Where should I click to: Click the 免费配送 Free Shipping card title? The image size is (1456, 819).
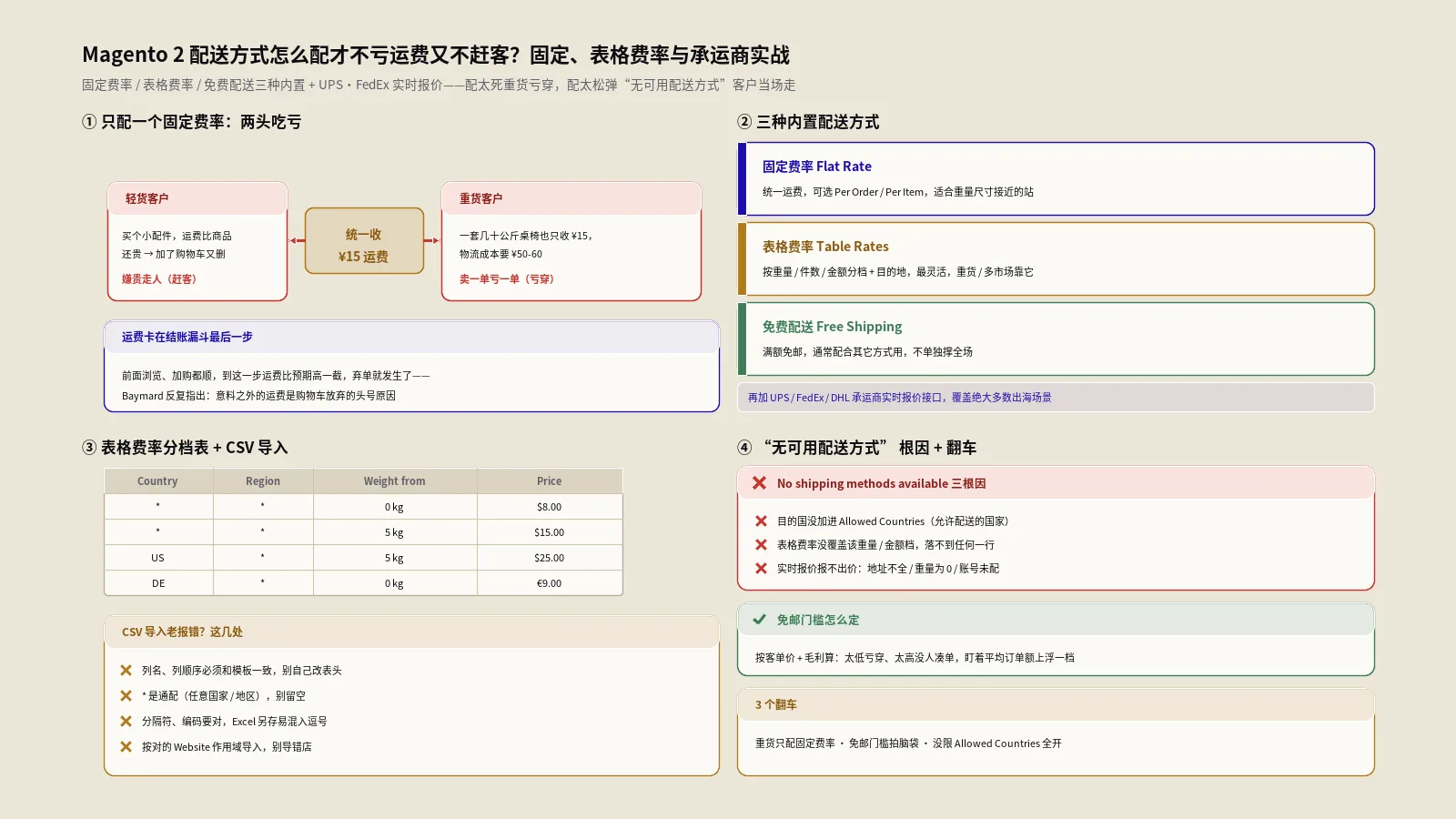(x=832, y=327)
